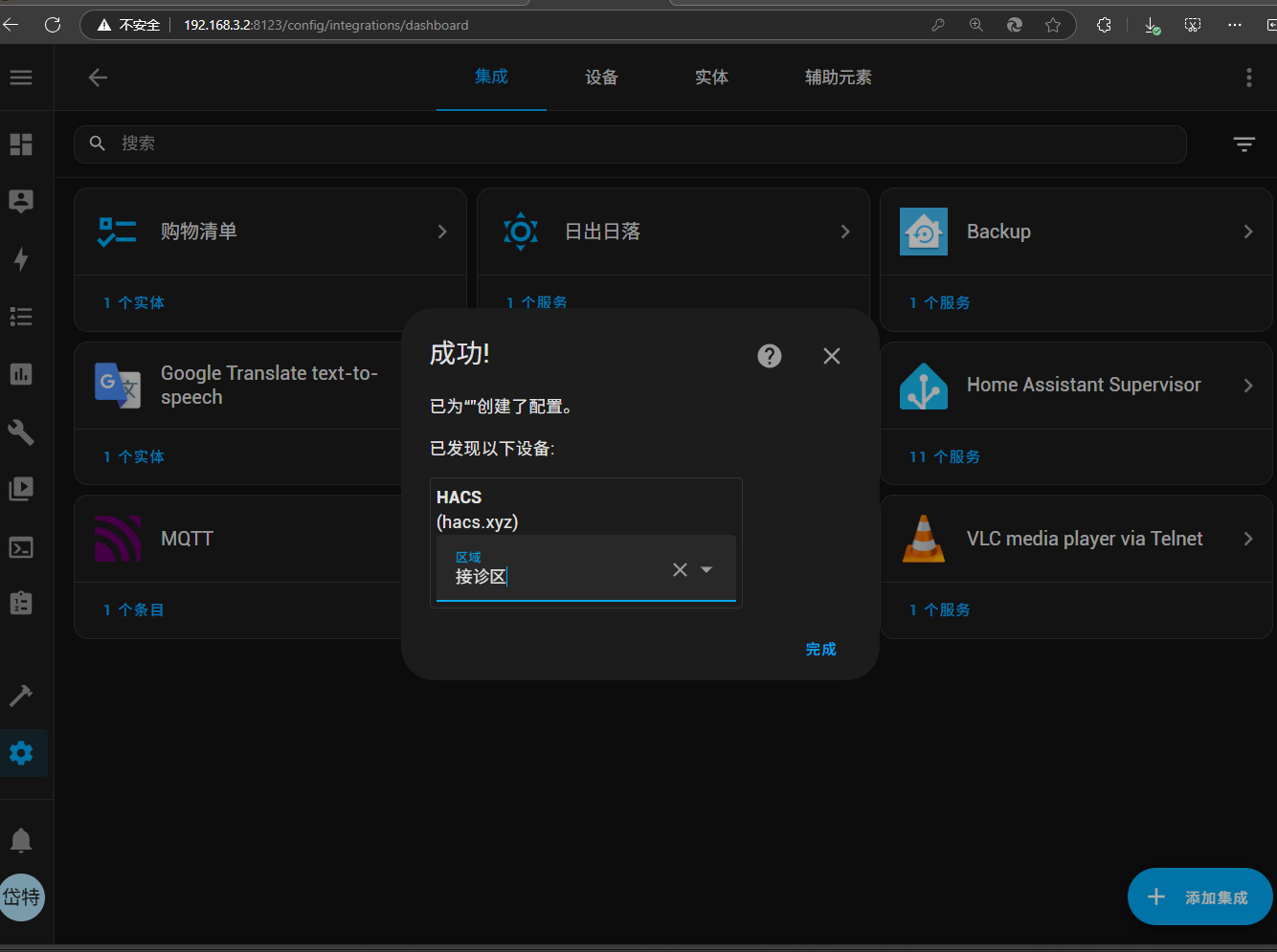Open the Energy lightning icon in sidebar
The height and width of the screenshot is (952, 1277).
coord(21,259)
